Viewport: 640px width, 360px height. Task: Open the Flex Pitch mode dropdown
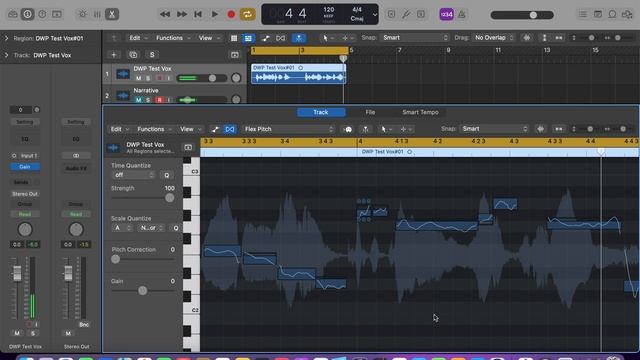pyautogui.click(x=288, y=129)
